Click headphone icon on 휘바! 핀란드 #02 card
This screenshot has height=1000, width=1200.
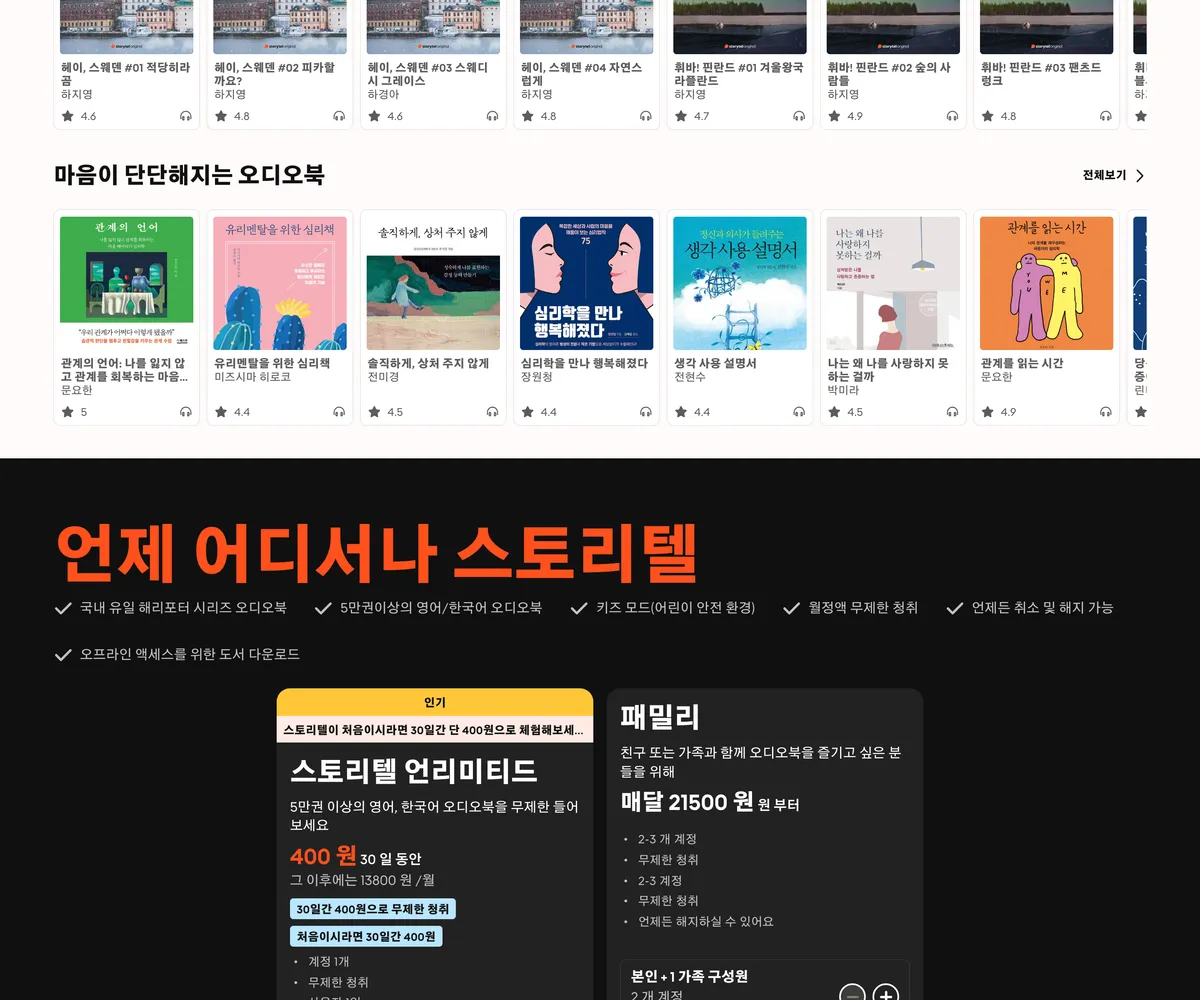tap(952, 116)
